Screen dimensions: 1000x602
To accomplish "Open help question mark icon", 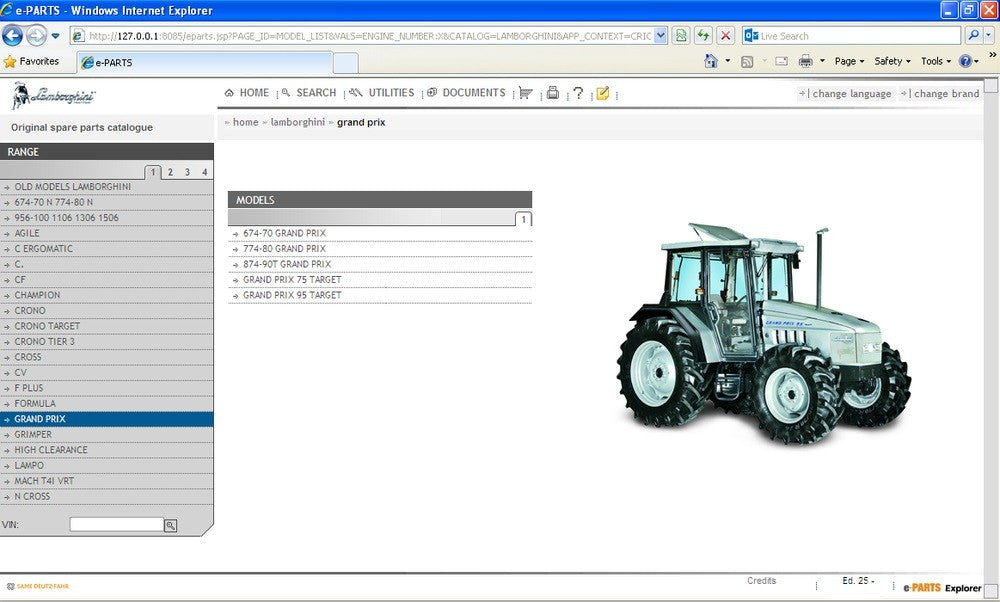I will click(x=578, y=93).
